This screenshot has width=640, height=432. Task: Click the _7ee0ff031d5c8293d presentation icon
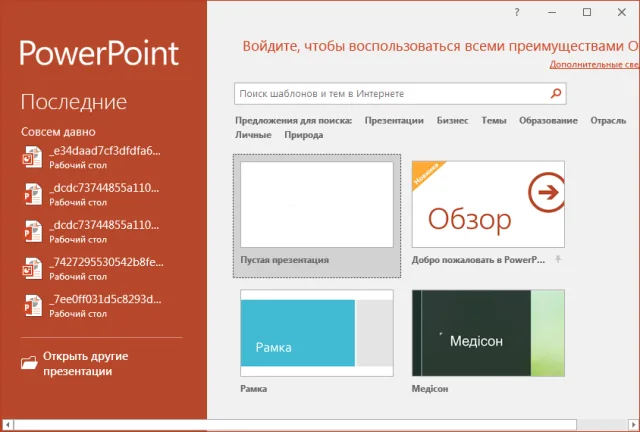pos(32,306)
